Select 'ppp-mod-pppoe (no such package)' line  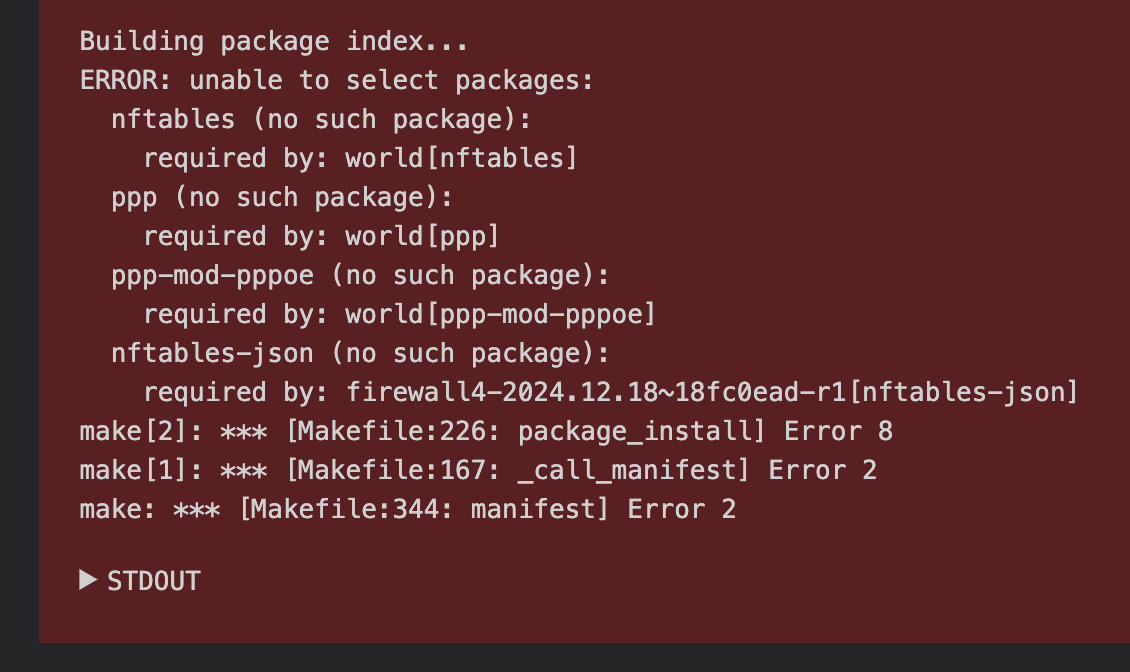coord(360,275)
